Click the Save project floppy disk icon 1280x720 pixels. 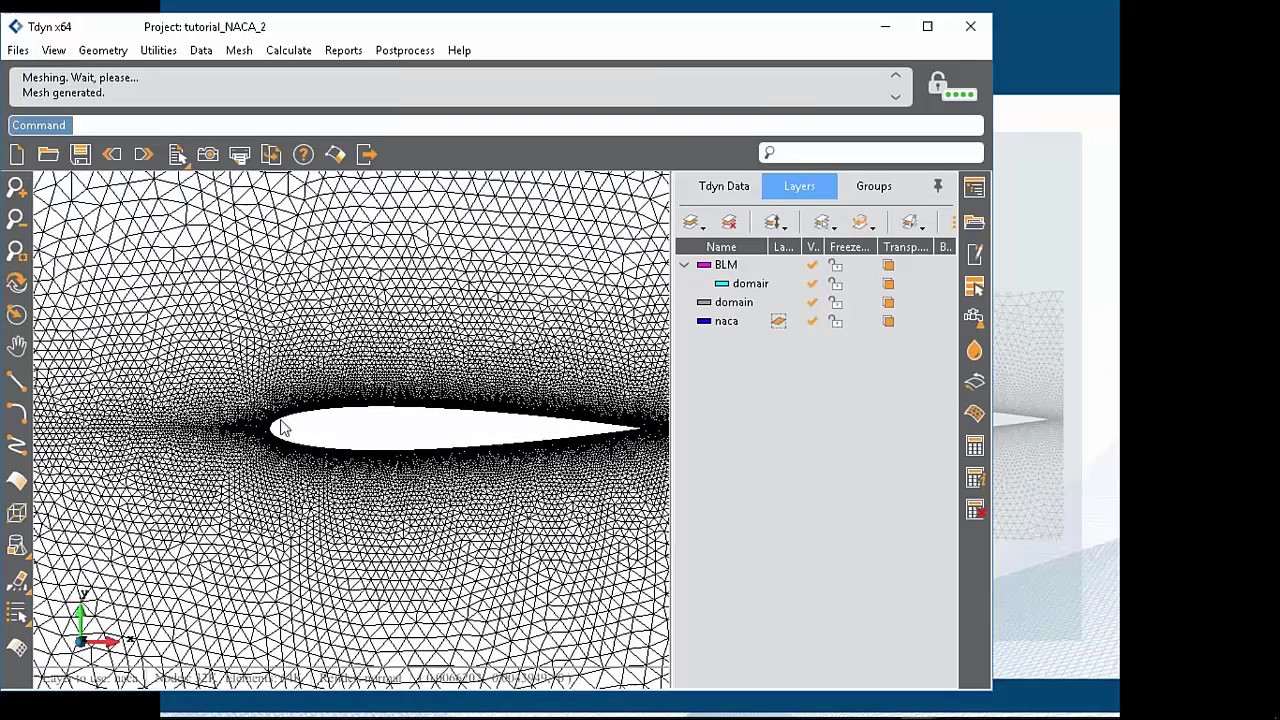coord(80,154)
